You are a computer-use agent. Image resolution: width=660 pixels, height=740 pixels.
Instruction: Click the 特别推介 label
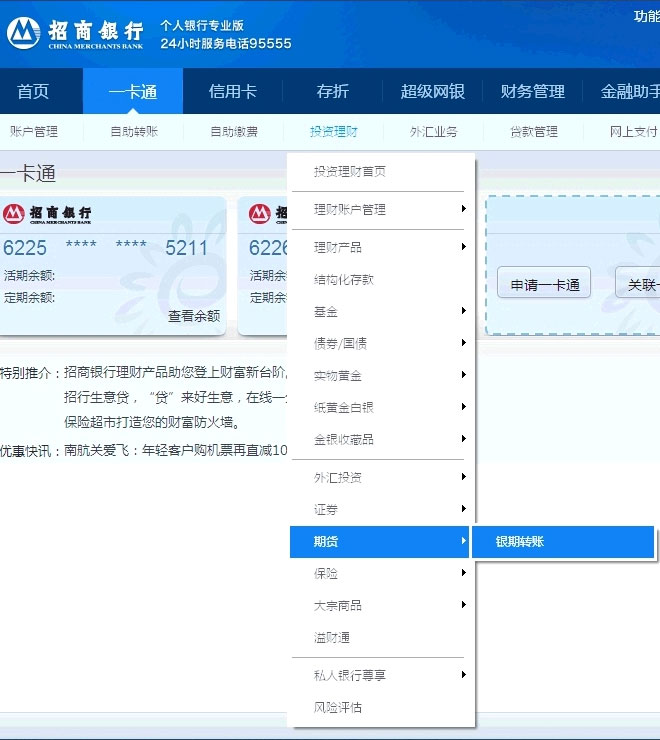click(31, 373)
